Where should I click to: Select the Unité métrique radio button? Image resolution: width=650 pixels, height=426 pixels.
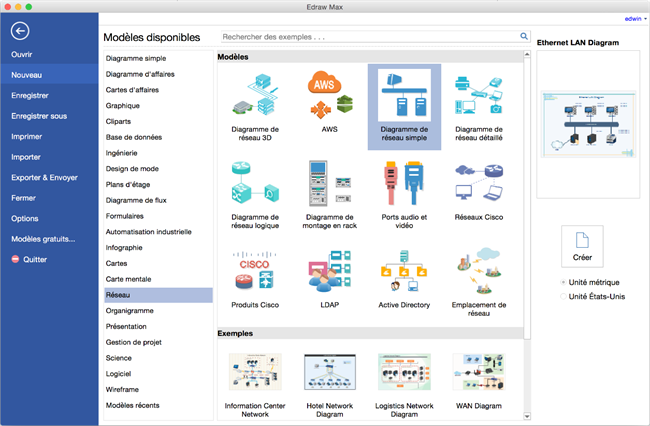pos(563,282)
